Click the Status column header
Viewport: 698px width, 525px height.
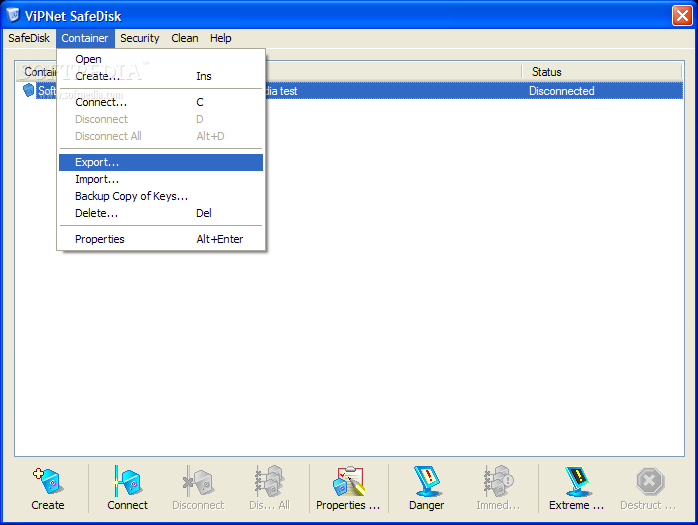(602, 72)
